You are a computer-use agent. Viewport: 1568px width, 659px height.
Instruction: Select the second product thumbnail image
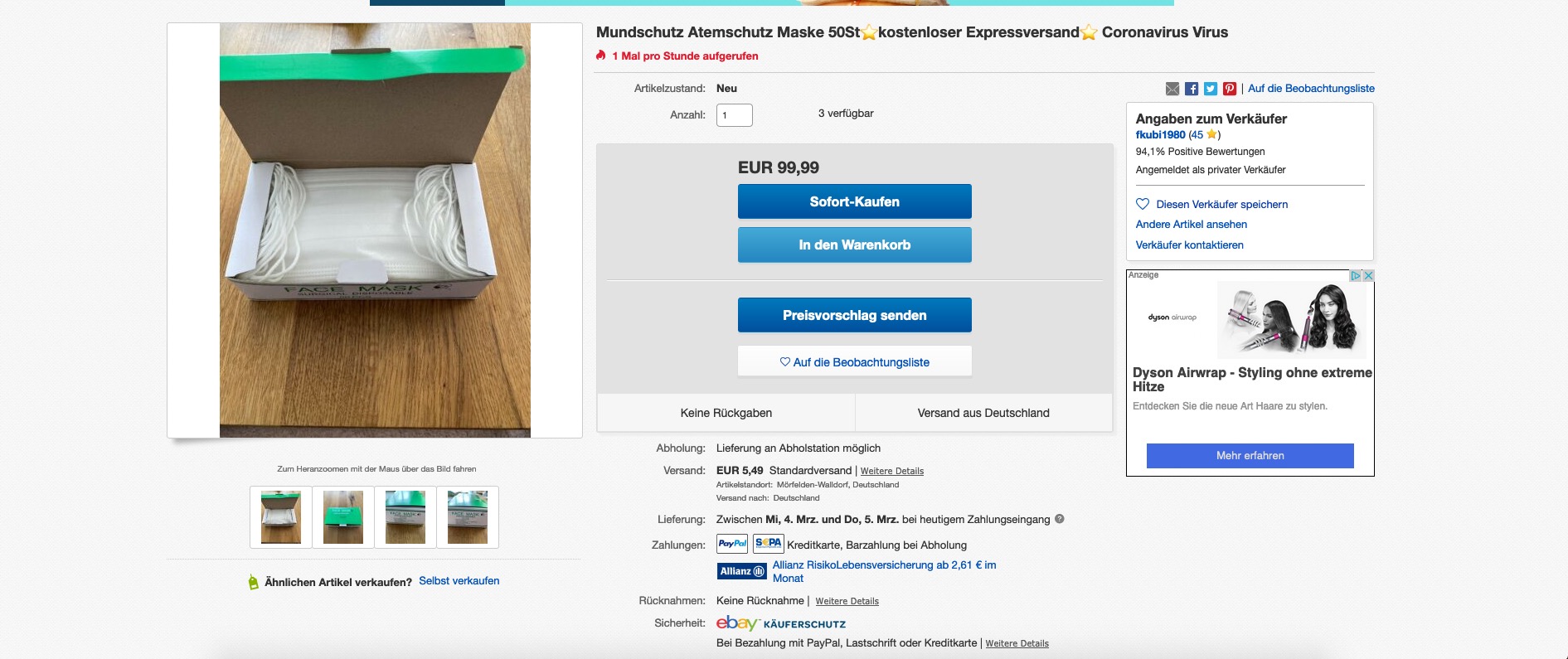click(x=343, y=517)
